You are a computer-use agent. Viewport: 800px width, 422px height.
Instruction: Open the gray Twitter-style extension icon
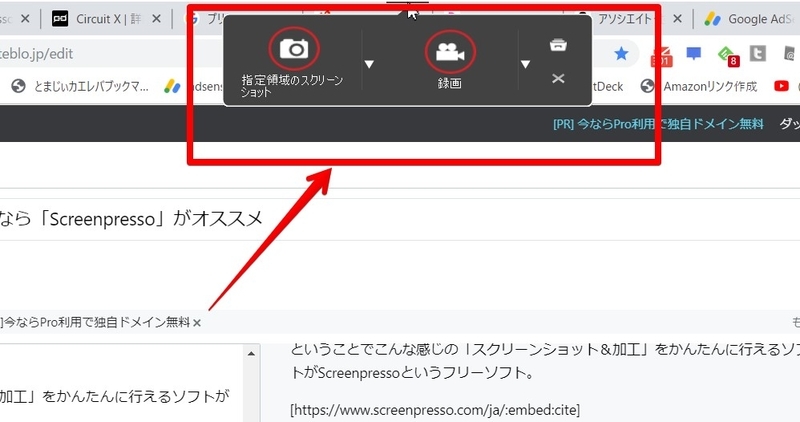click(x=758, y=53)
